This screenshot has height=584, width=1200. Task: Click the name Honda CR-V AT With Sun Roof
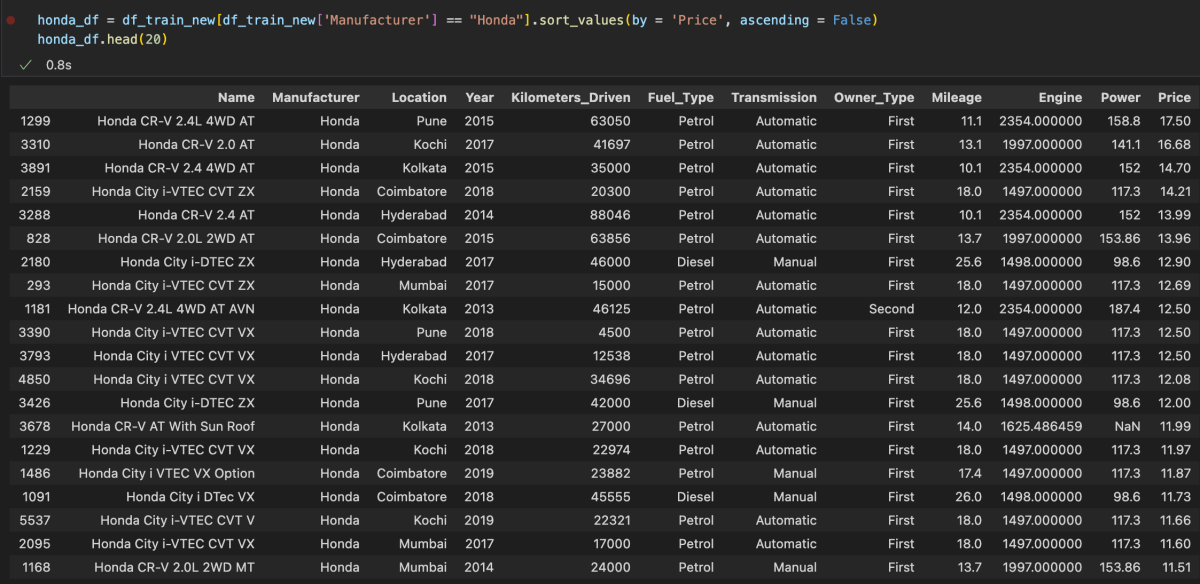[163, 426]
